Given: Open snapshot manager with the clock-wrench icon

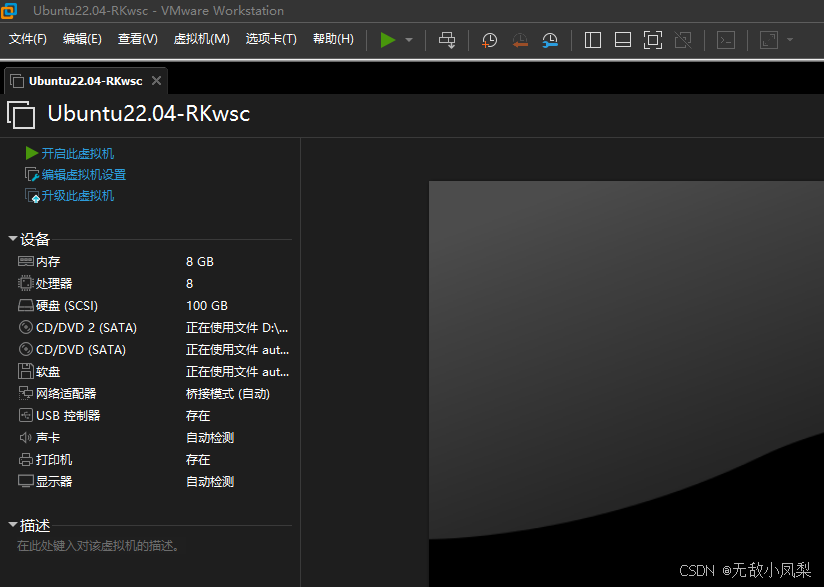Looking at the screenshot, I should [550, 40].
